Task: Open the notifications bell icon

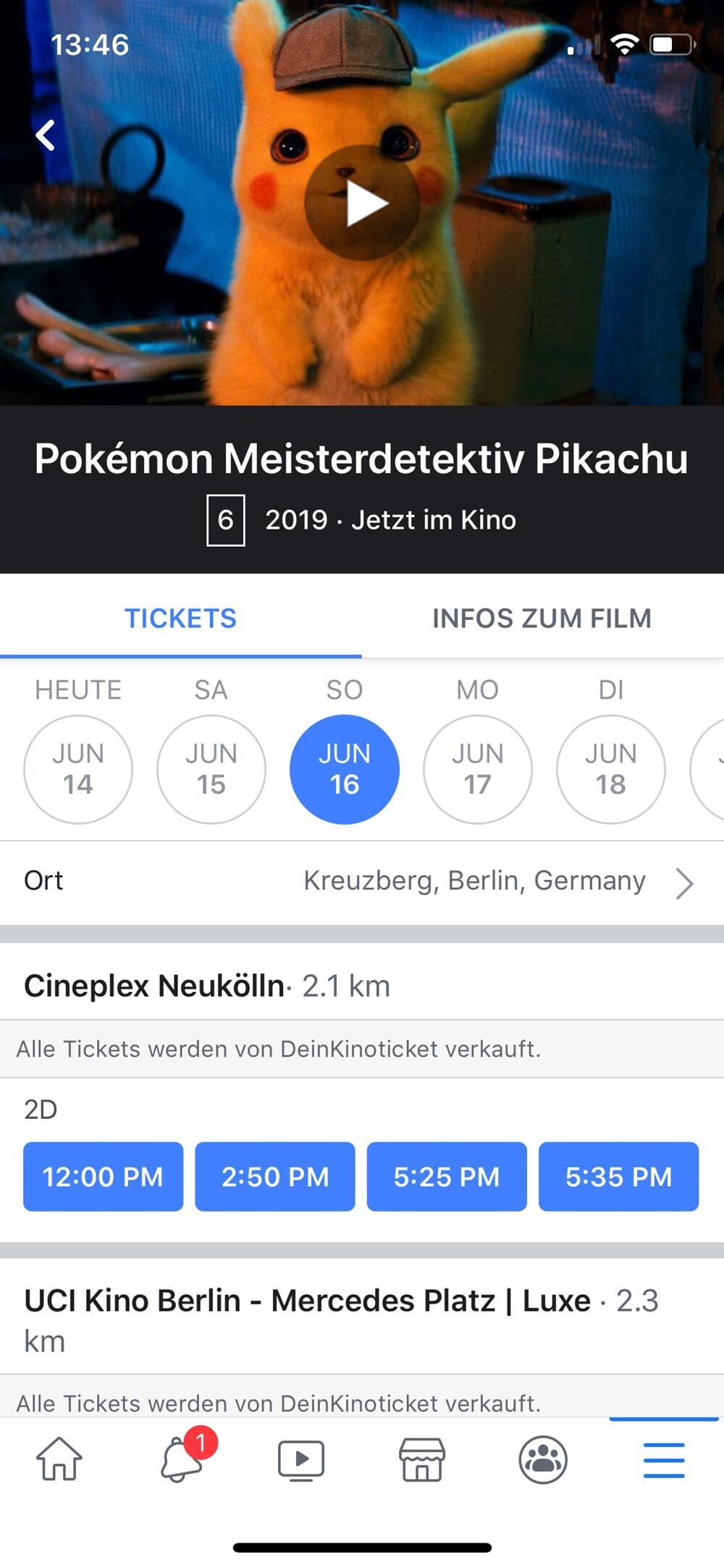Action: coord(181,1459)
